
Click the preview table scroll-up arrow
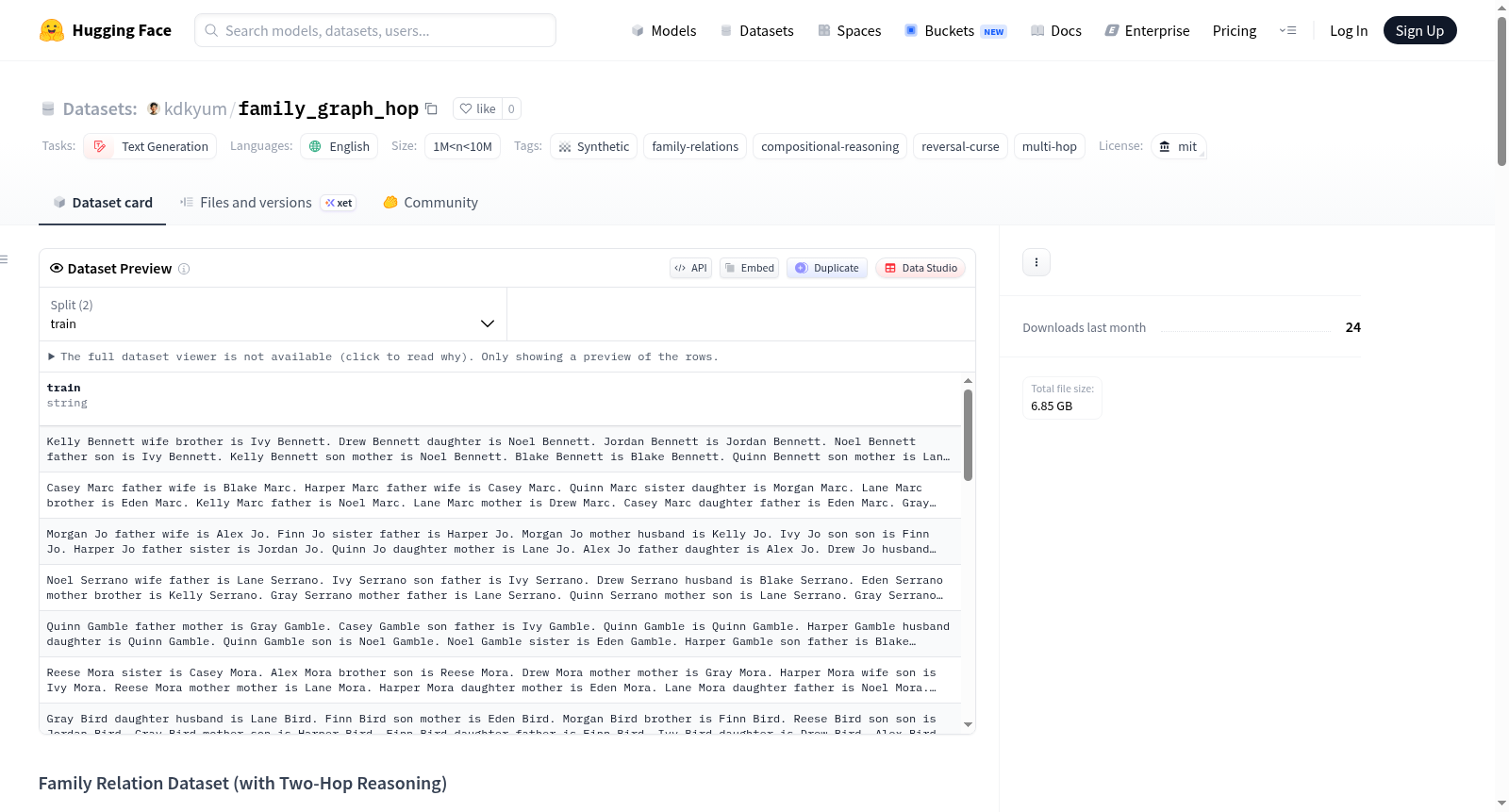pos(968,380)
